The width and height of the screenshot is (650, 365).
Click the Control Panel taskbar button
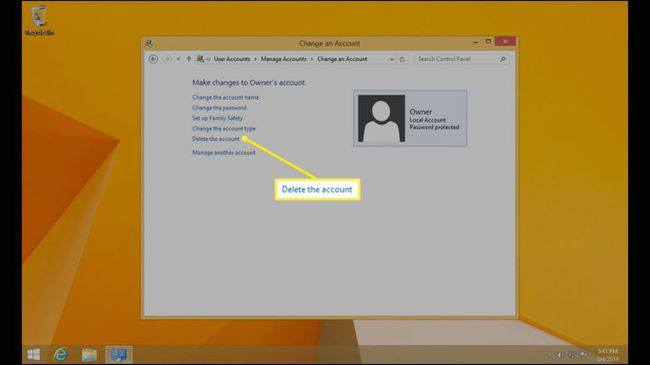[x=119, y=355]
